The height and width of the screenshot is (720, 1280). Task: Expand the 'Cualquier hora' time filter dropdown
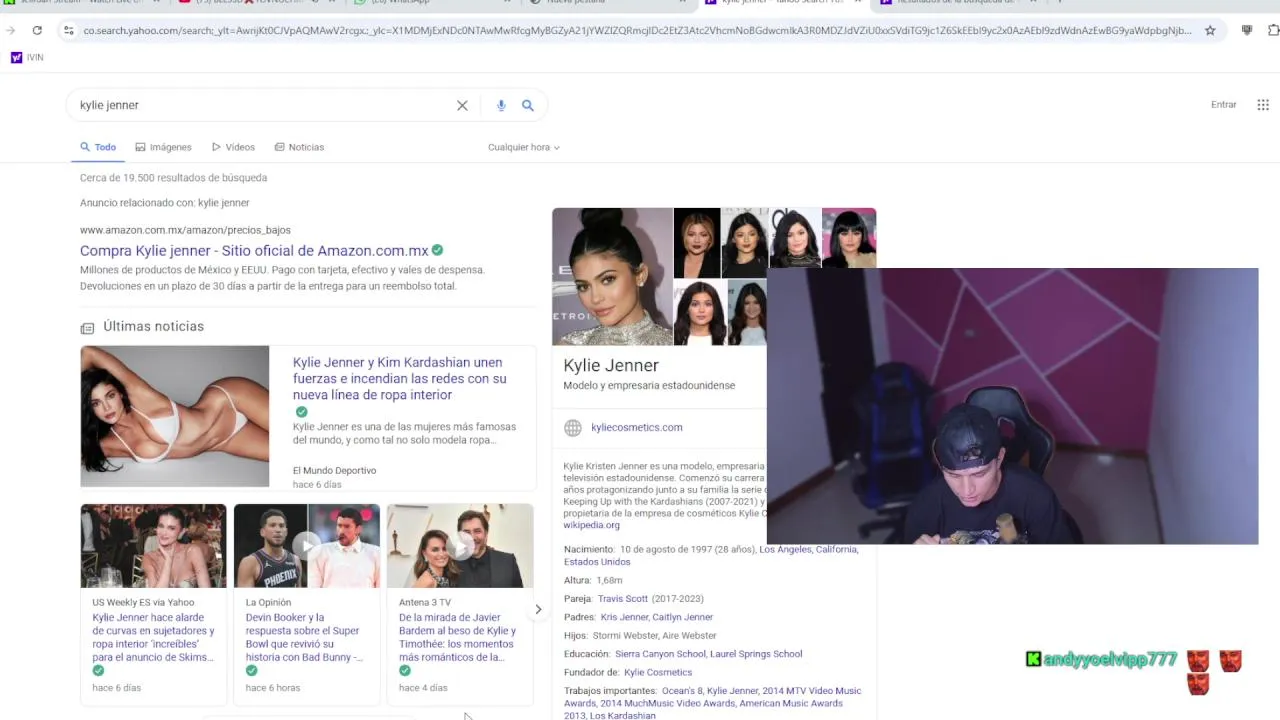pos(524,147)
